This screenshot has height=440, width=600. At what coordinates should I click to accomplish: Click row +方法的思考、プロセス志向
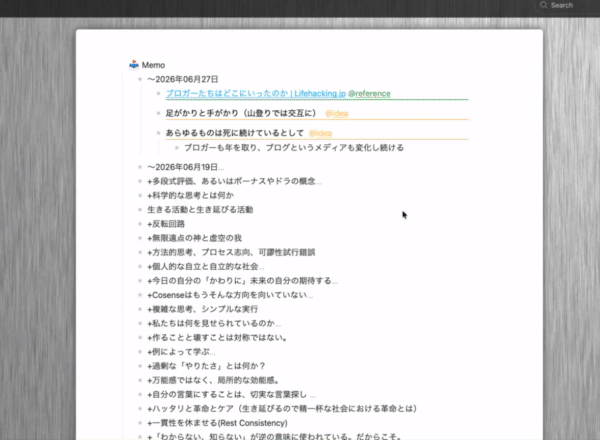click(x=231, y=252)
